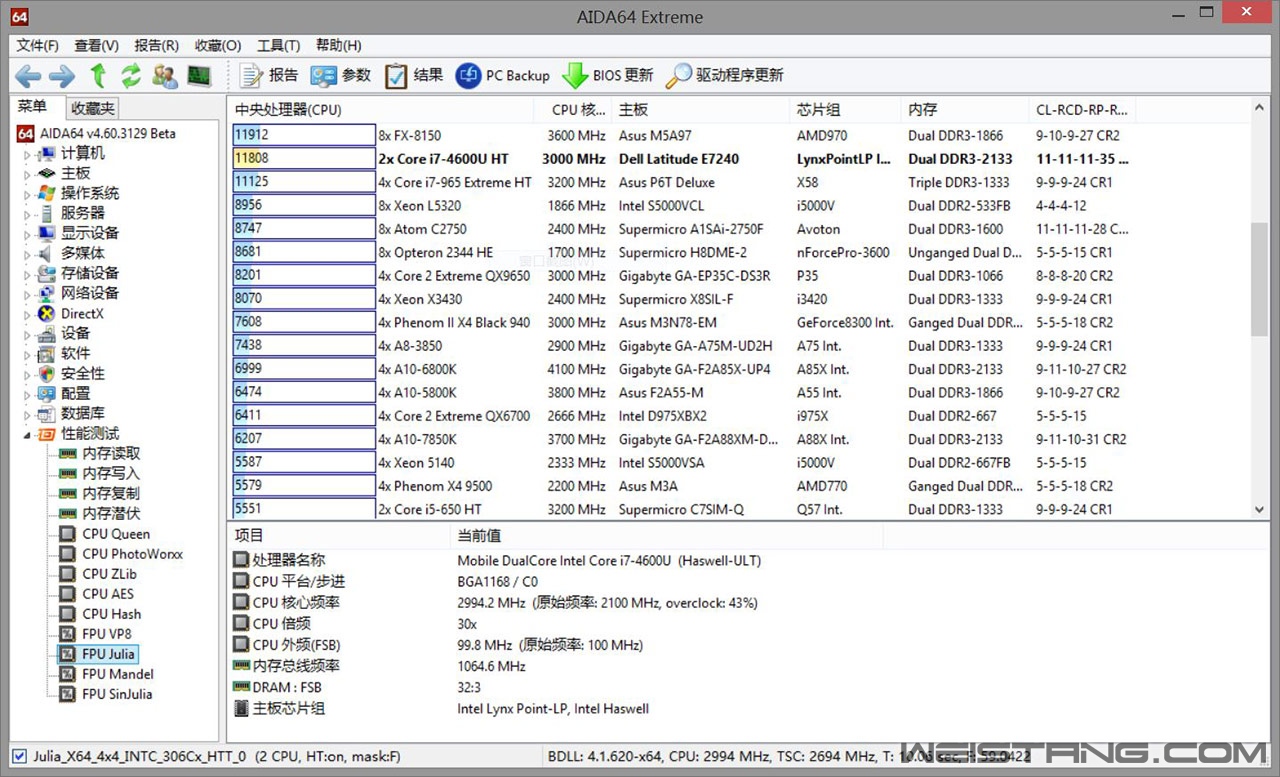1280x777 pixels.
Task: Select the 内存读取 benchmark
Action: coord(110,453)
